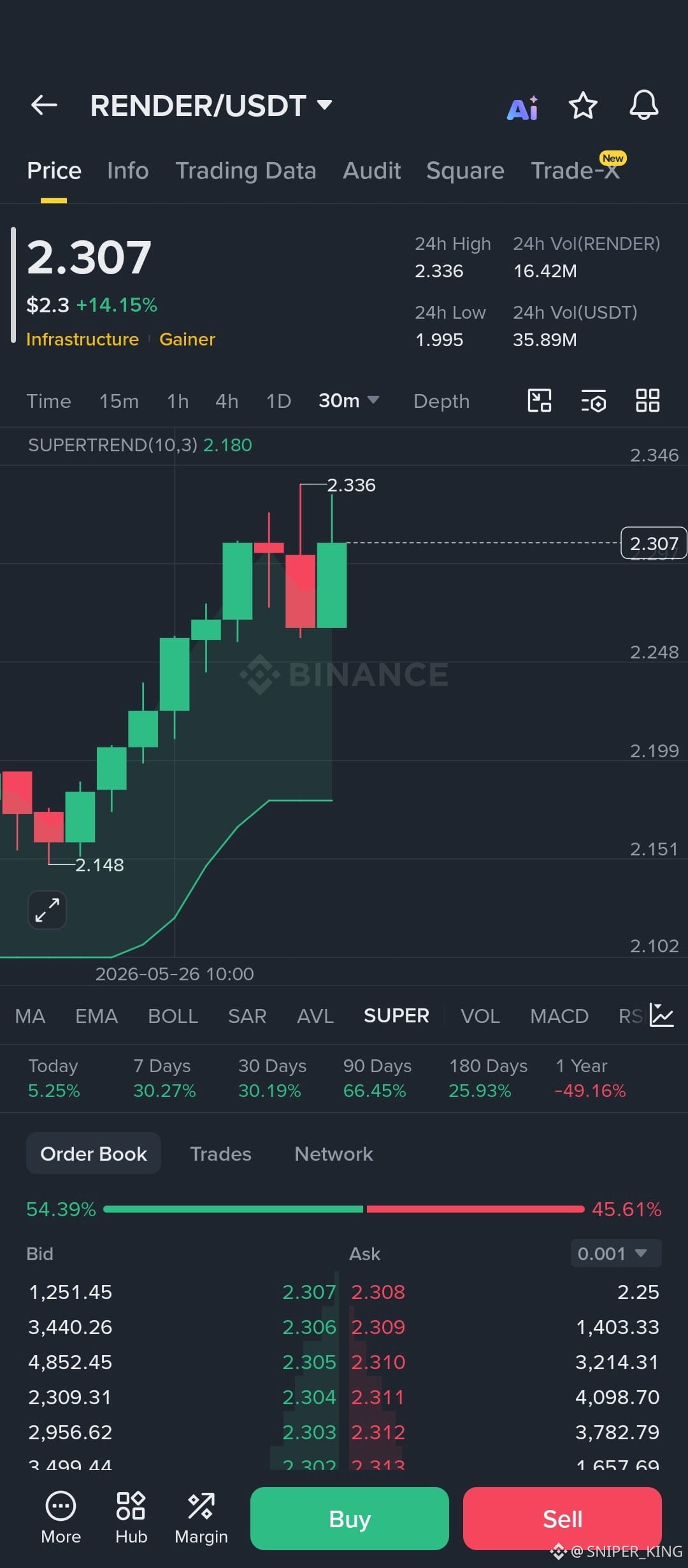Open the More menu icon
The image size is (688, 1568).
coord(61,1518)
